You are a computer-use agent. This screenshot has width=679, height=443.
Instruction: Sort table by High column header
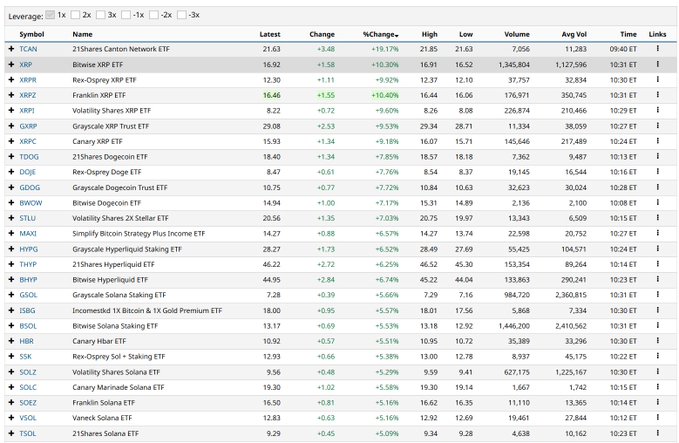coord(429,34)
